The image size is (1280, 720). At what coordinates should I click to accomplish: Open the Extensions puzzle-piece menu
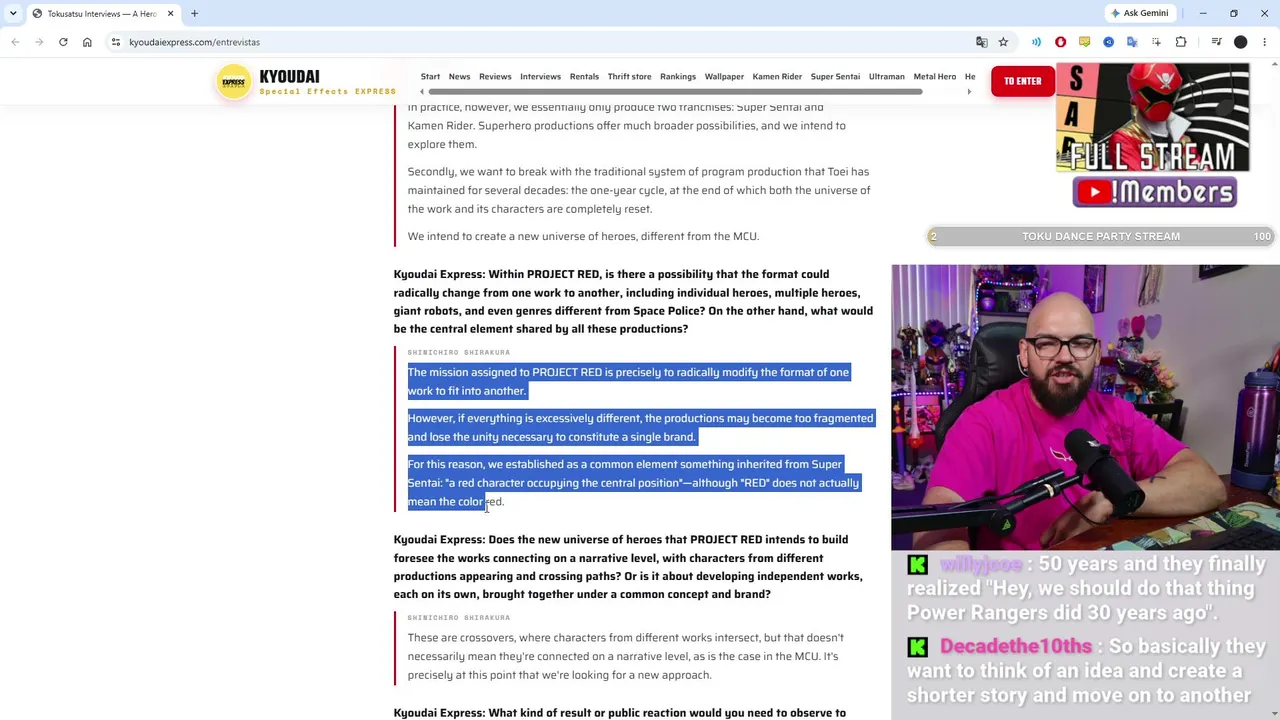point(1181,42)
